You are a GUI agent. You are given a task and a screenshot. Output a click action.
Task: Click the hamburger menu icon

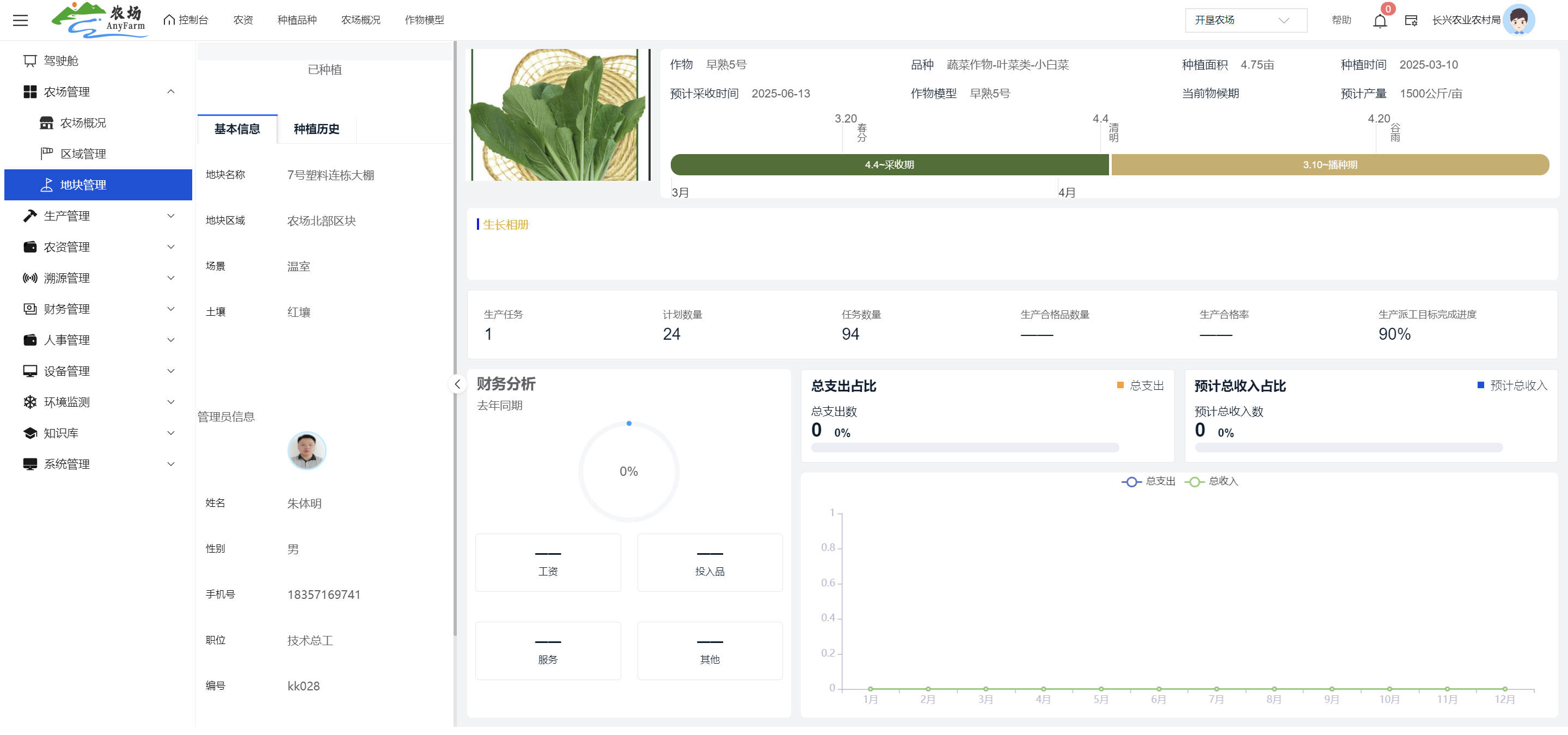20,20
